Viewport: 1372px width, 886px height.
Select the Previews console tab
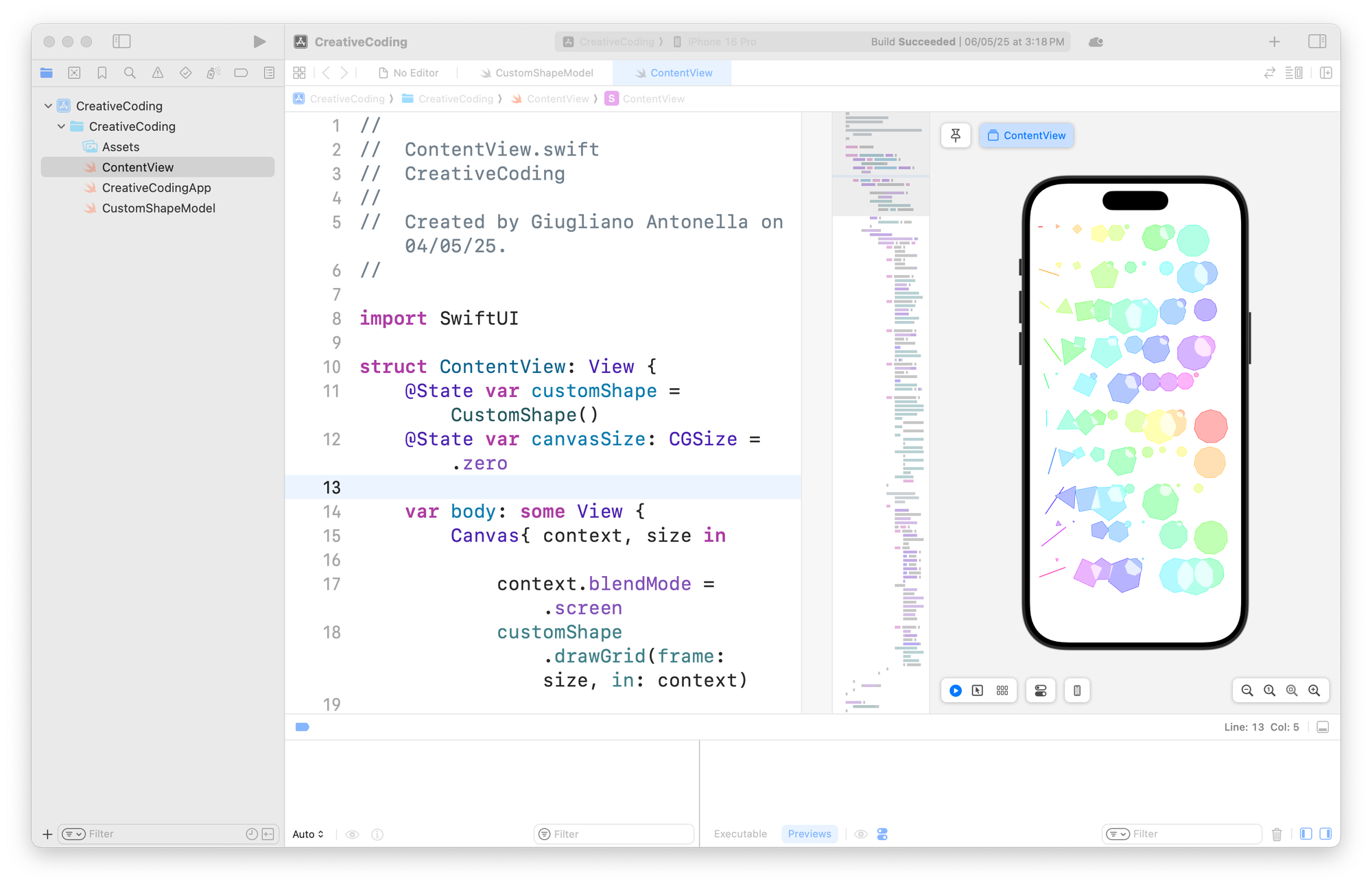(x=809, y=834)
